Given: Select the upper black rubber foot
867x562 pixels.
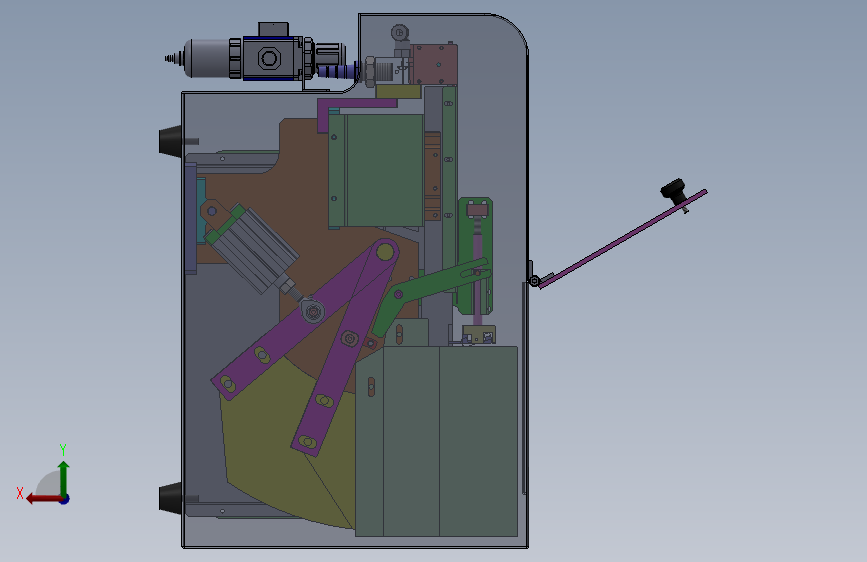Looking at the screenshot, I should 170,140.
